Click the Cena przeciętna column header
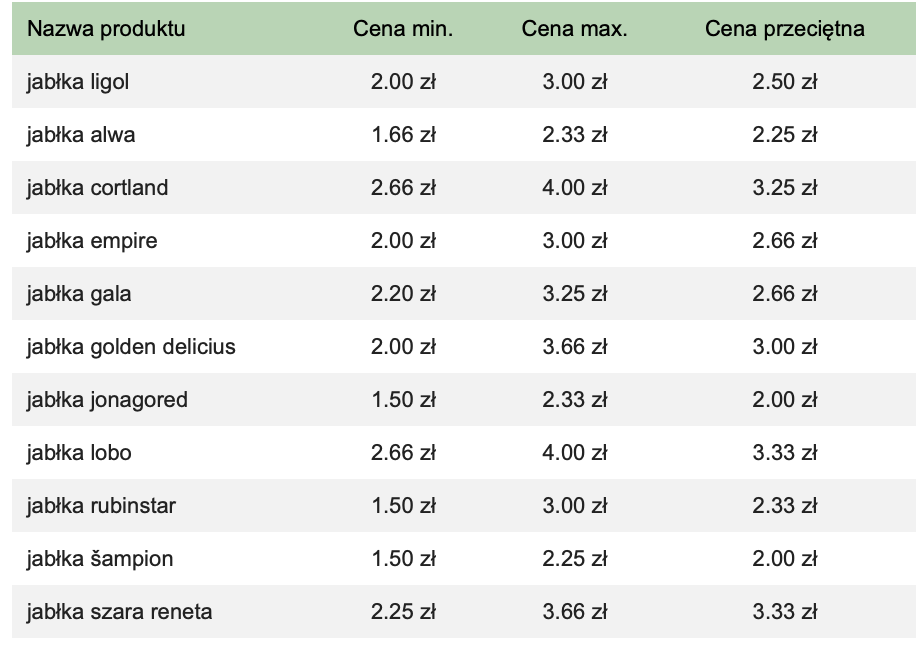Screen dimensions: 916x654 coord(785,29)
